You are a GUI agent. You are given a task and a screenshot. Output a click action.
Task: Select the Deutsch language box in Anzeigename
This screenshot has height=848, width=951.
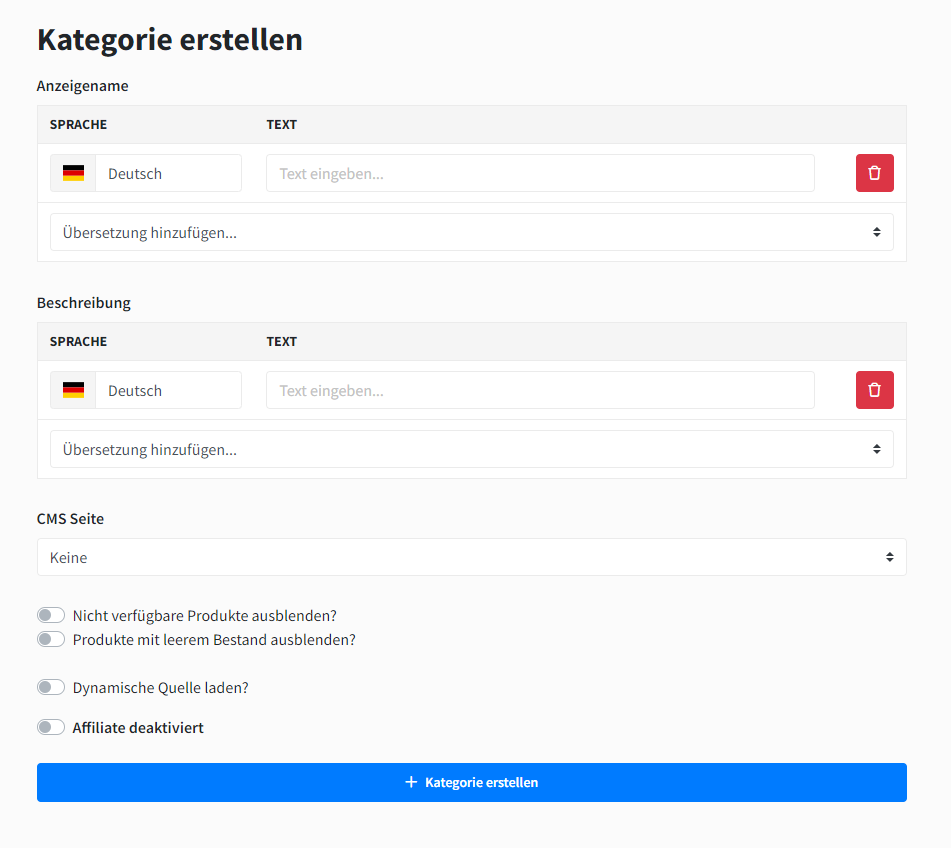click(x=168, y=173)
